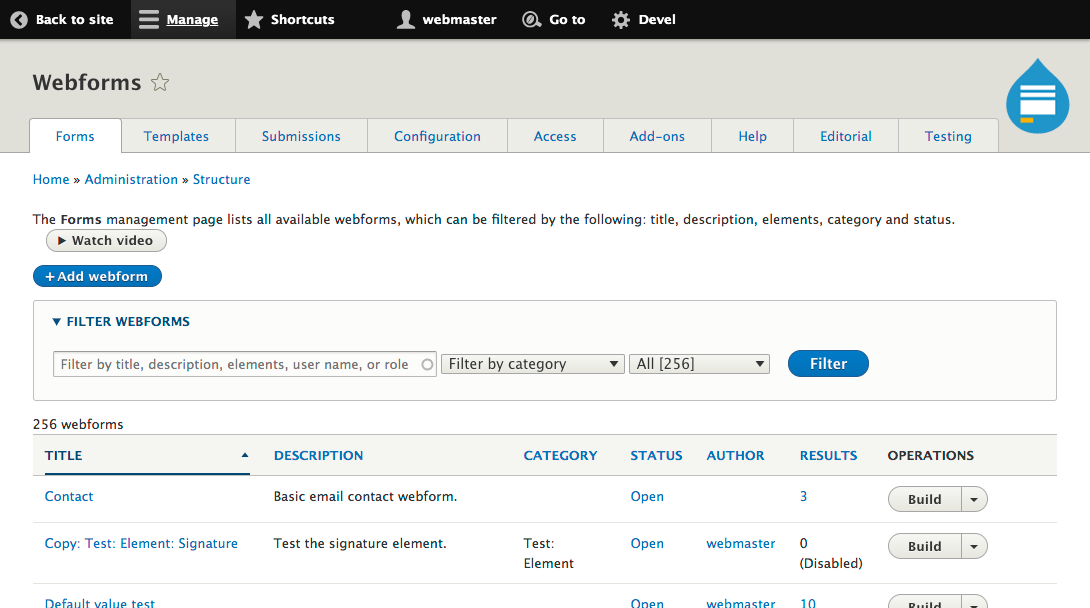Open the Contact webform link
This screenshot has width=1090, height=608.
(x=68, y=496)
